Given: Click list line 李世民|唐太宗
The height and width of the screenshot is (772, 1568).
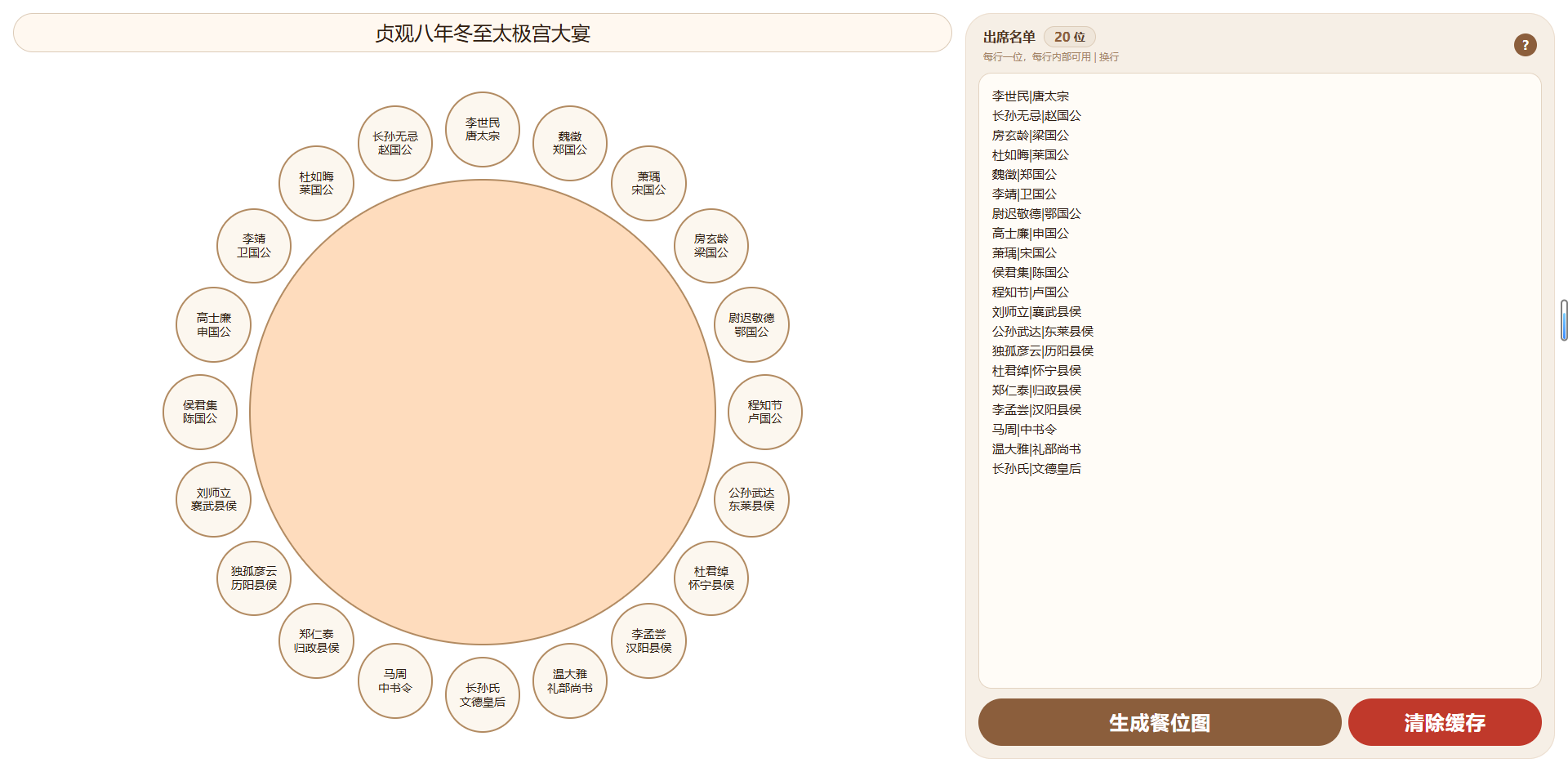Looking at the screenshot, I should (x=1030, y=96).
